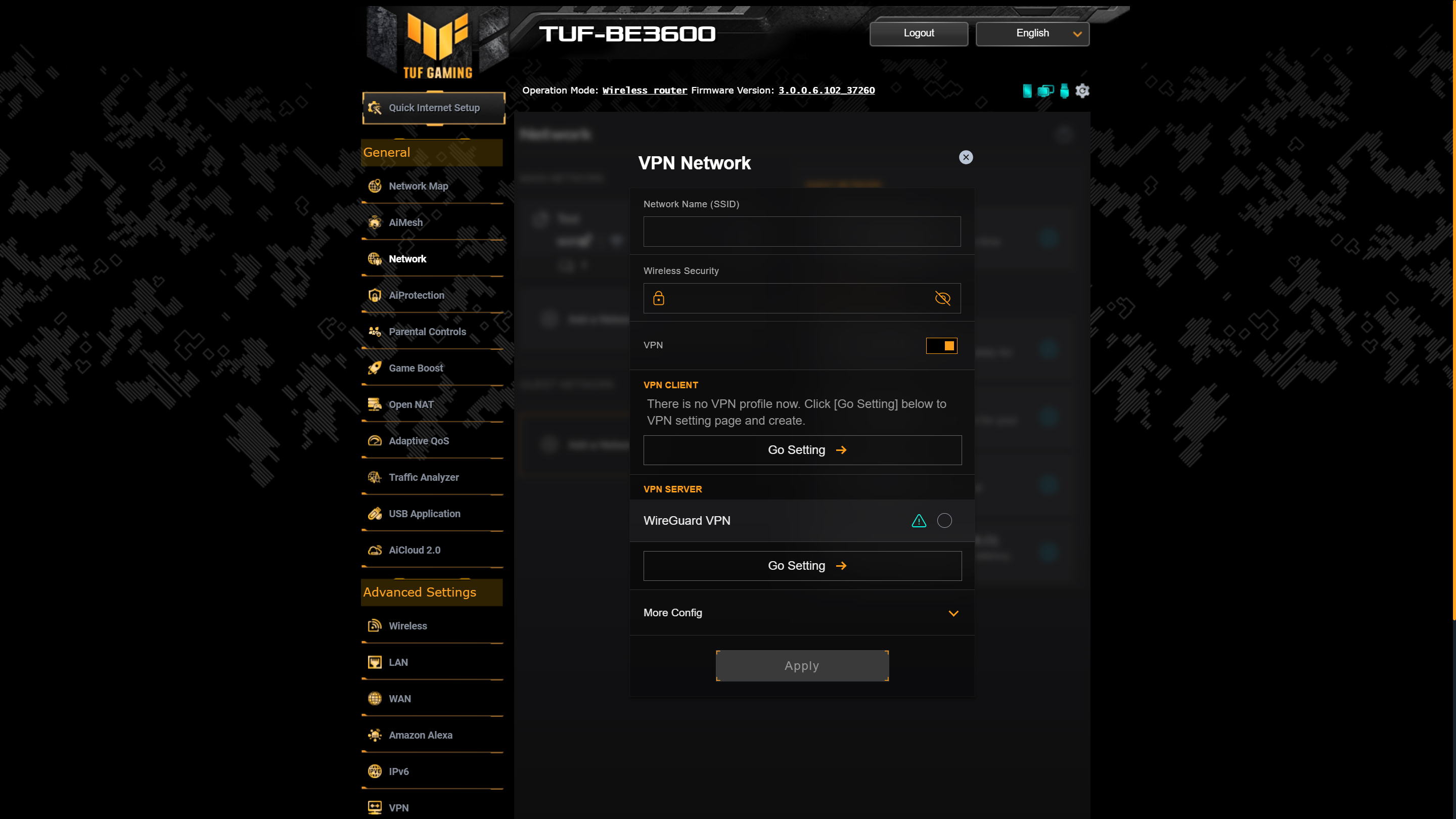Click Go Setting for VPN Server
The image size is (1456, 819).
pos(802,565)
